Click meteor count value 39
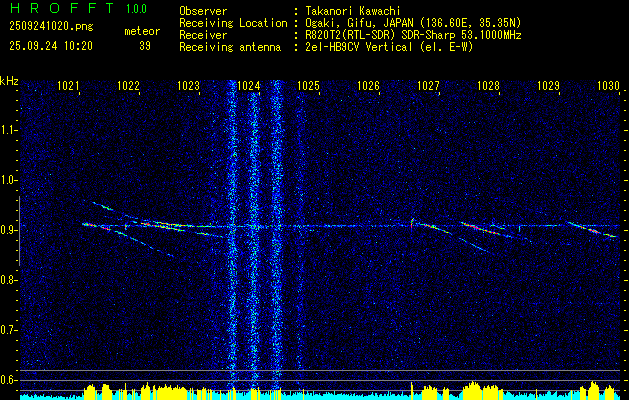 click(145, 46)
